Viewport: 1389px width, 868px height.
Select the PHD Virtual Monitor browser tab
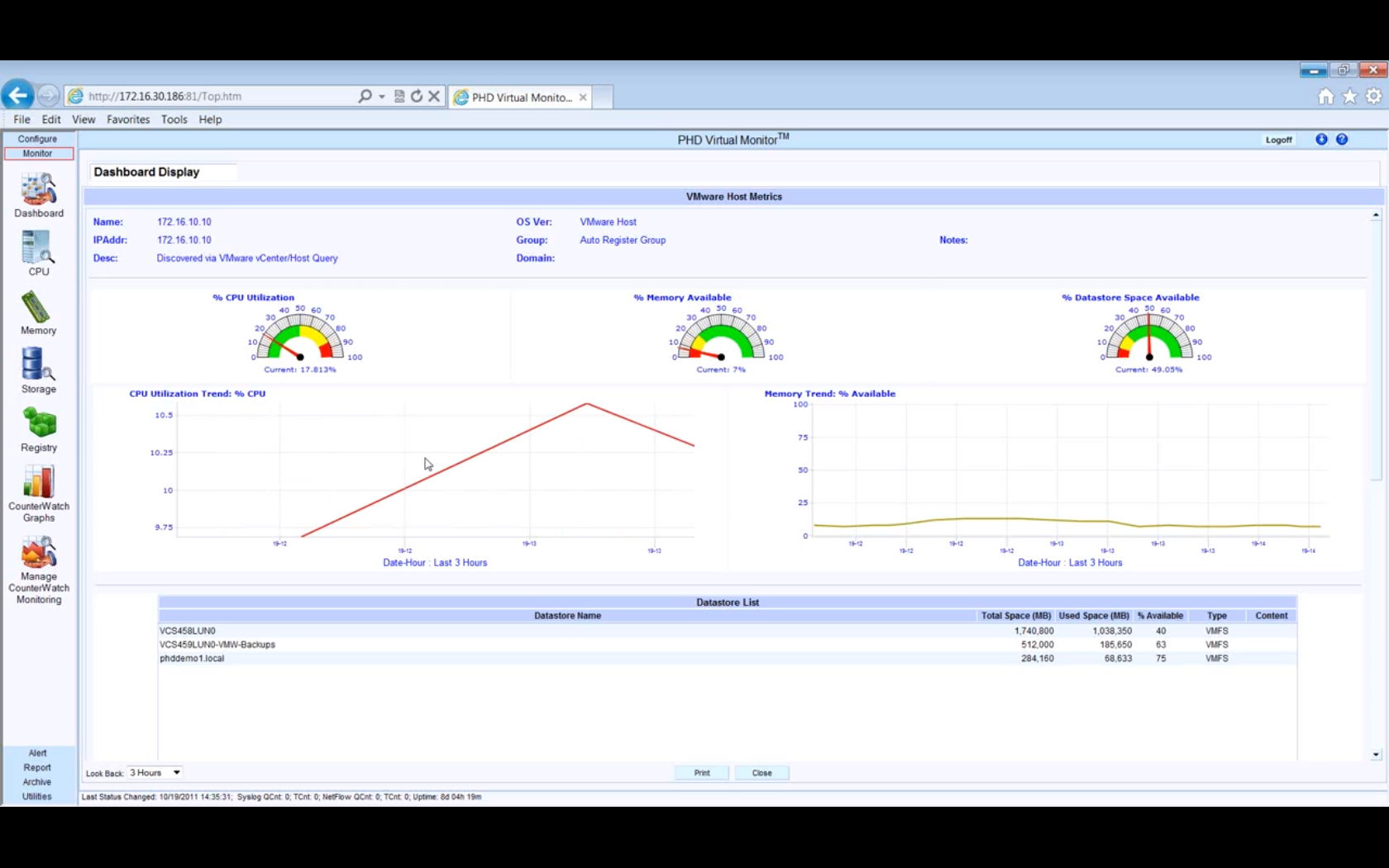click(x=521, y=98)
